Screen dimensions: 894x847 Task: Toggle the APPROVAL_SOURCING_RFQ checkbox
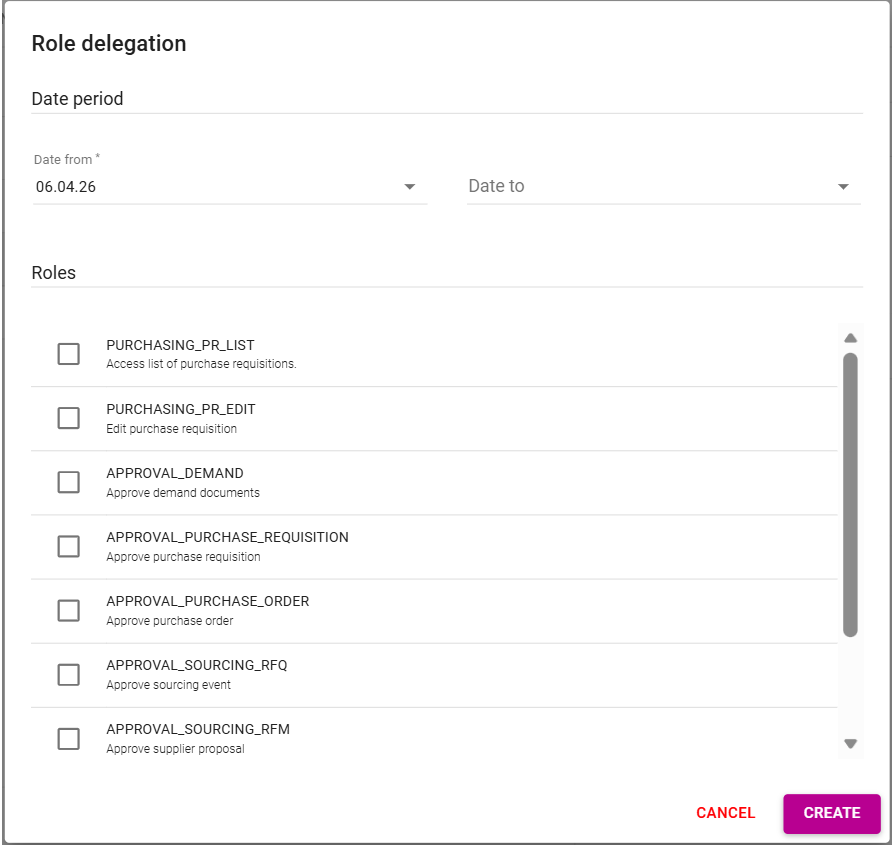[68, 674]
